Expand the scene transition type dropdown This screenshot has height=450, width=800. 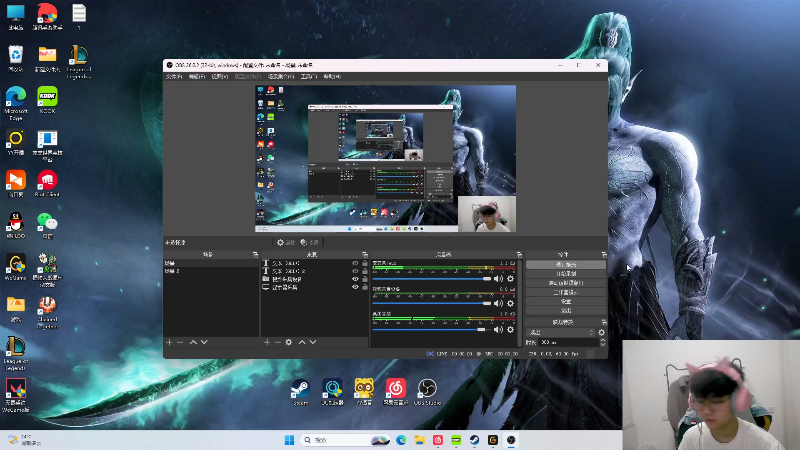tap(560, 332)
